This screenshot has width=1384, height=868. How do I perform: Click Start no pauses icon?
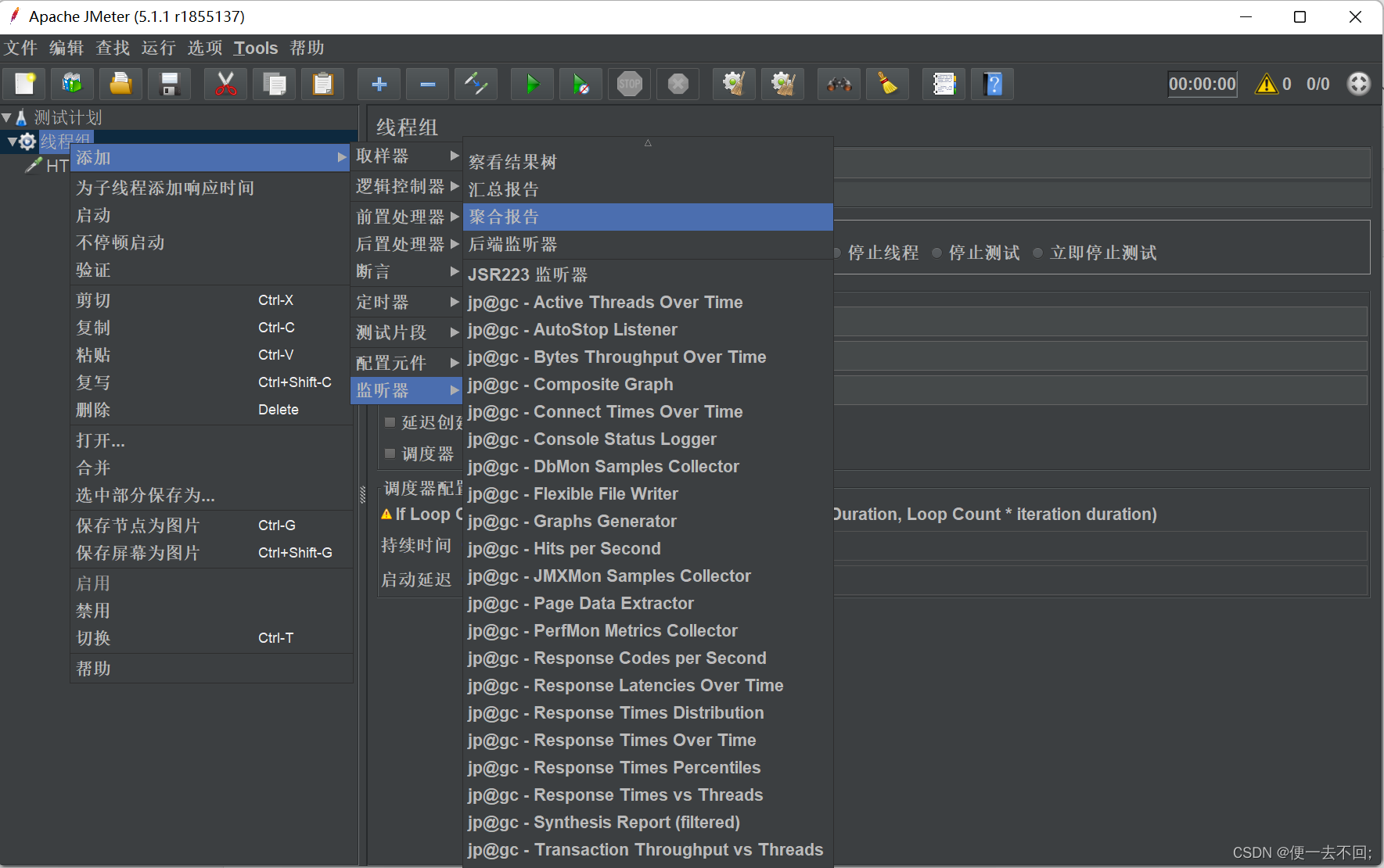(581, 84)
